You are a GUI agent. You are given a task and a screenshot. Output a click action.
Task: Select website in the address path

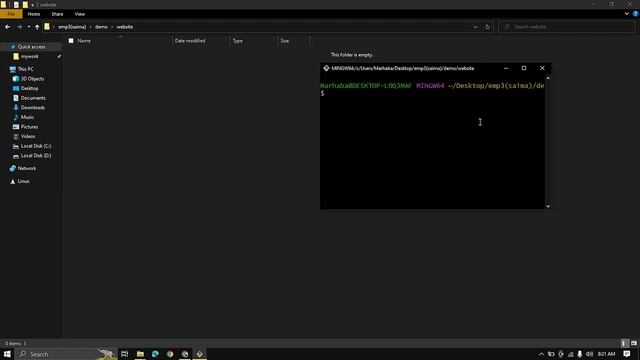point(124,27)
